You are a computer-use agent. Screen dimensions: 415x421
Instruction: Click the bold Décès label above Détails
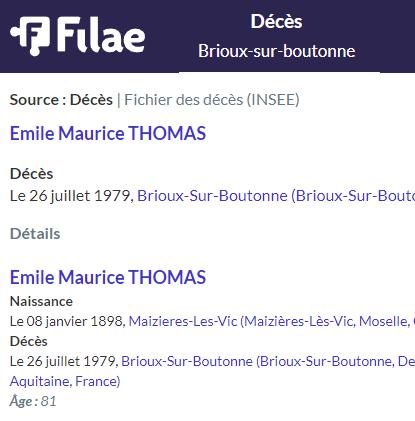pyautogui.click(x=31, y=174)
